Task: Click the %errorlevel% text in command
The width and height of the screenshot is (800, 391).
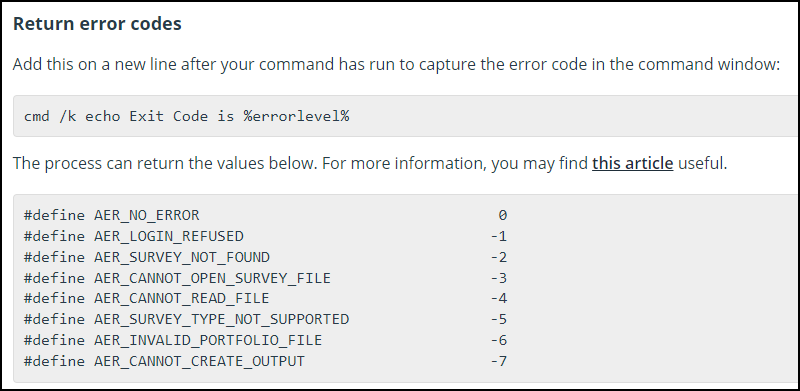Action: tap(296, 116)
